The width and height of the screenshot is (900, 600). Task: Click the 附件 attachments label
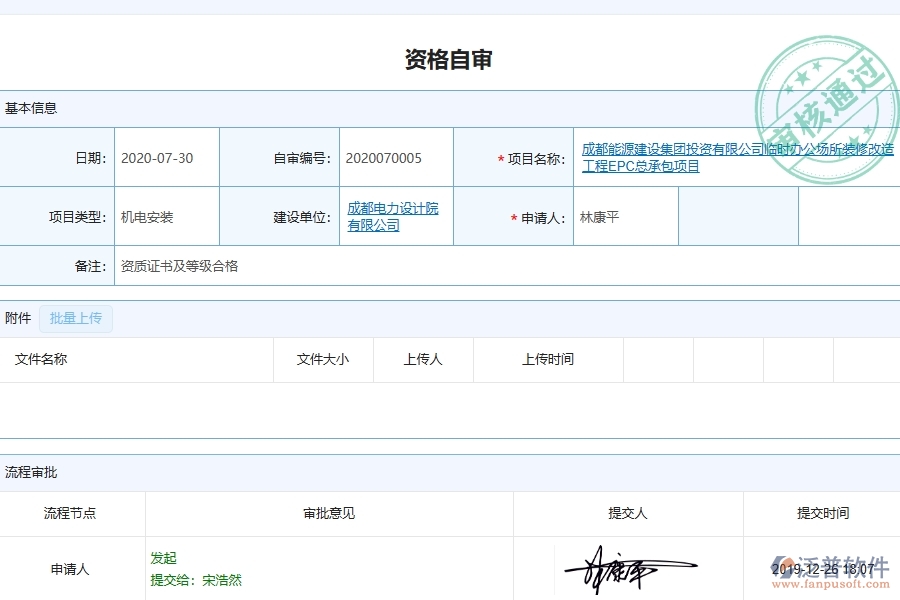tap(16, 318)
